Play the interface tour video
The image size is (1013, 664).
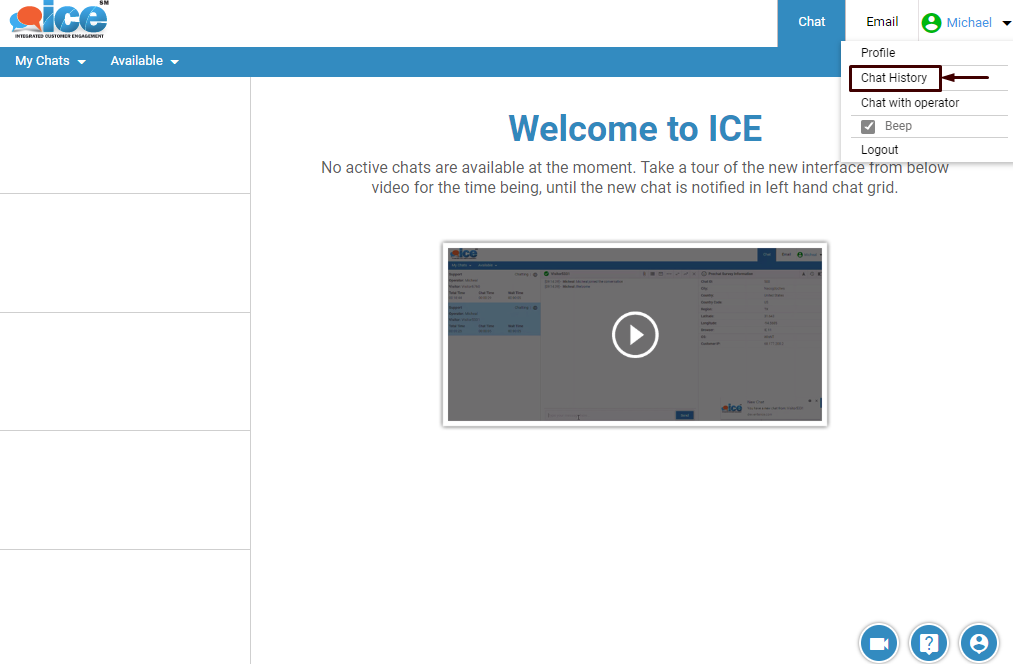coord(635,335)
